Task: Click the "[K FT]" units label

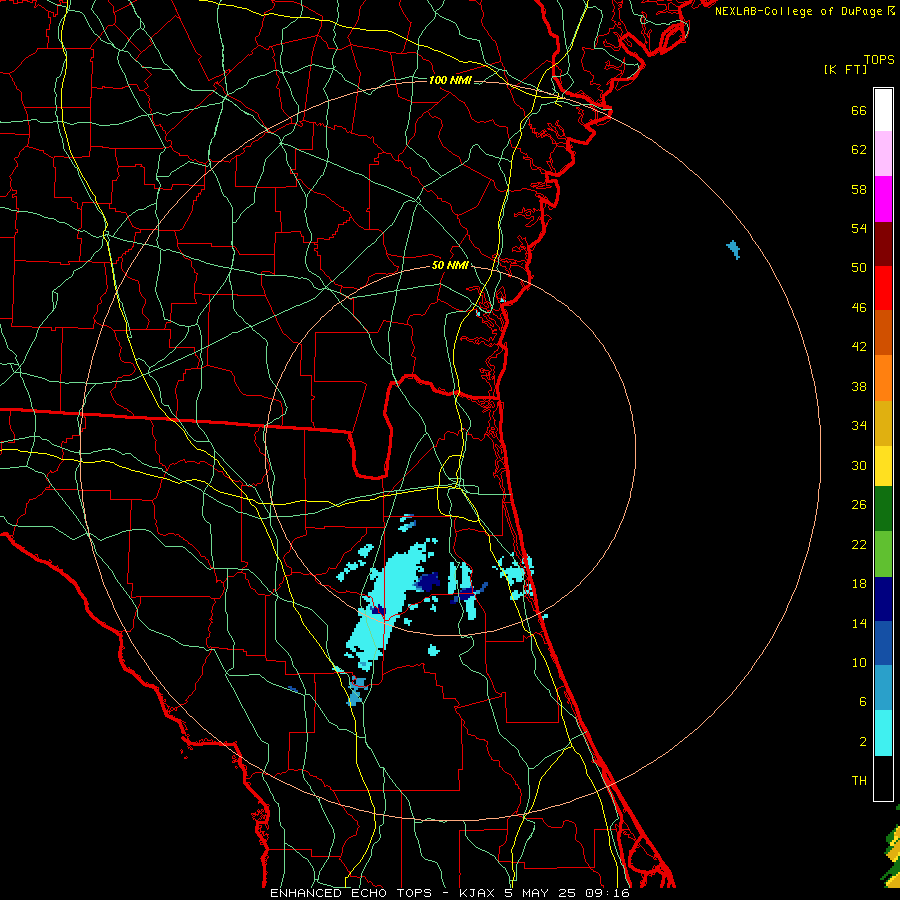Action: pyautogui.click(x=845, y=69)
